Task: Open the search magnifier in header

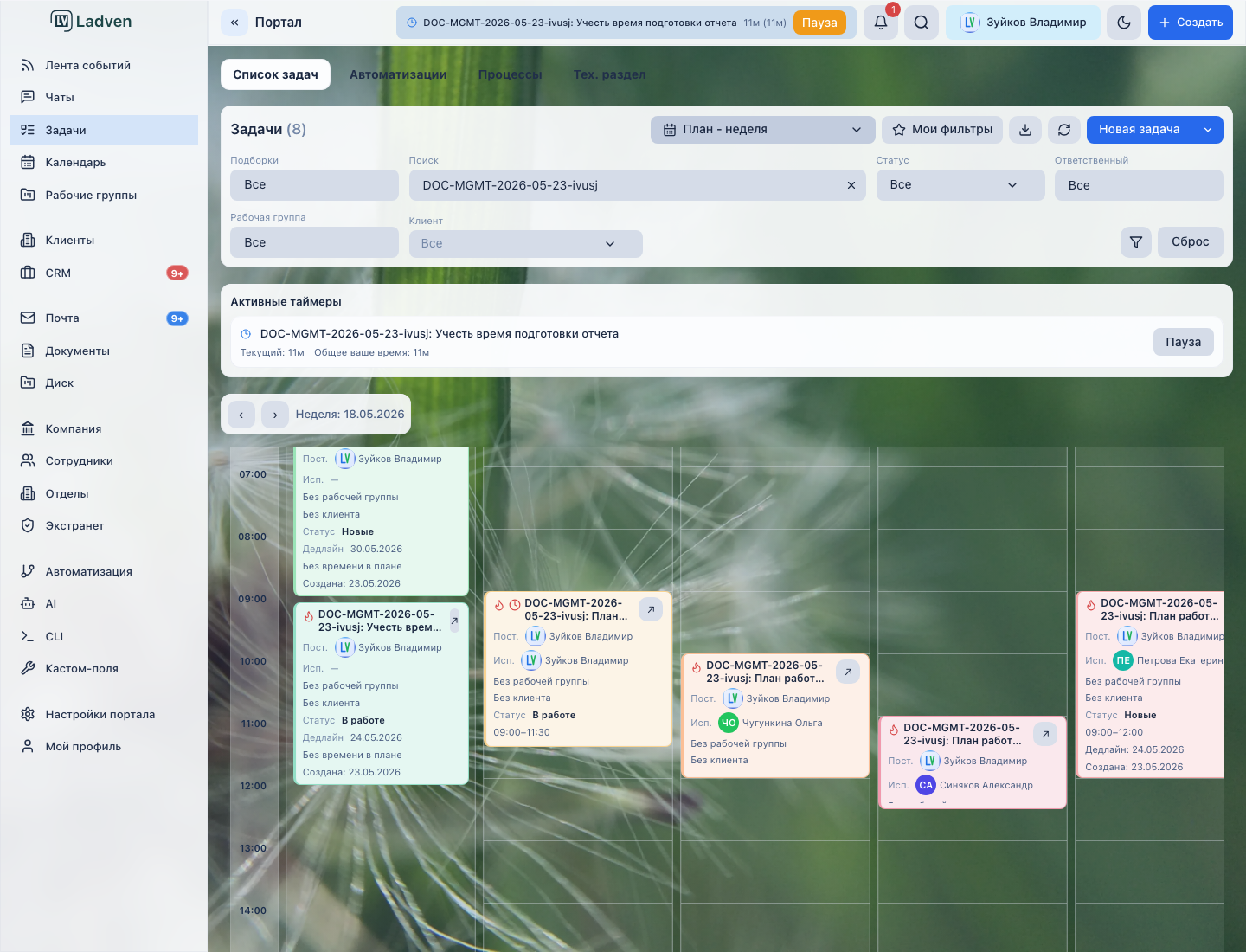Action: point(922,23)
